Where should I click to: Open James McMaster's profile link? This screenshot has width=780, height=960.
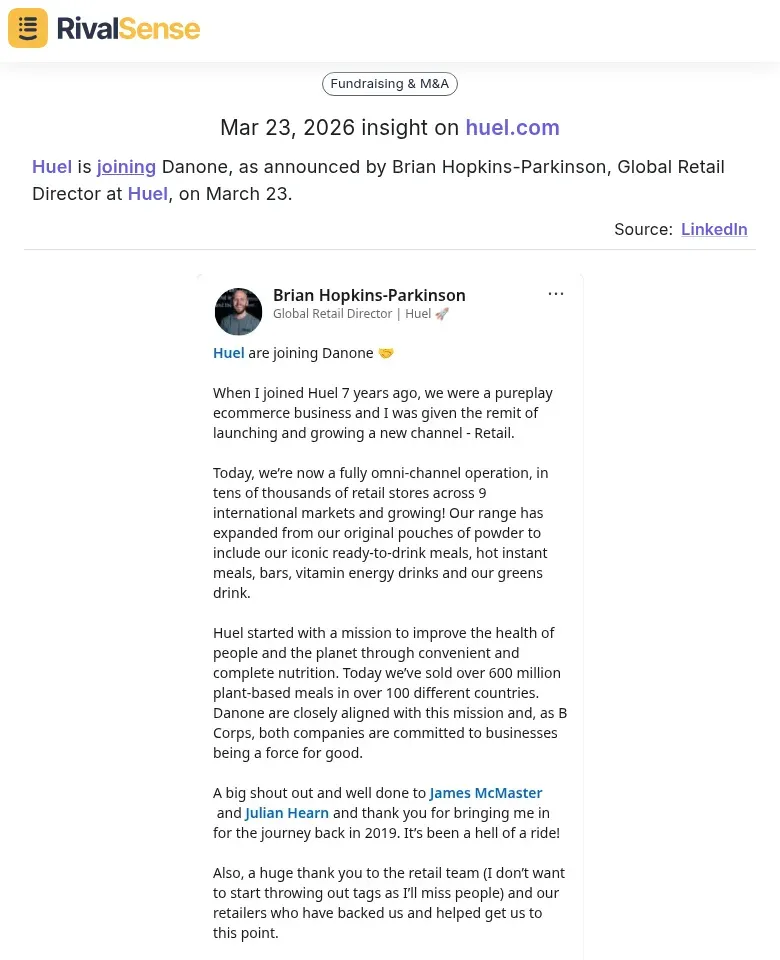pyautogui.click(x=486, y=792)
